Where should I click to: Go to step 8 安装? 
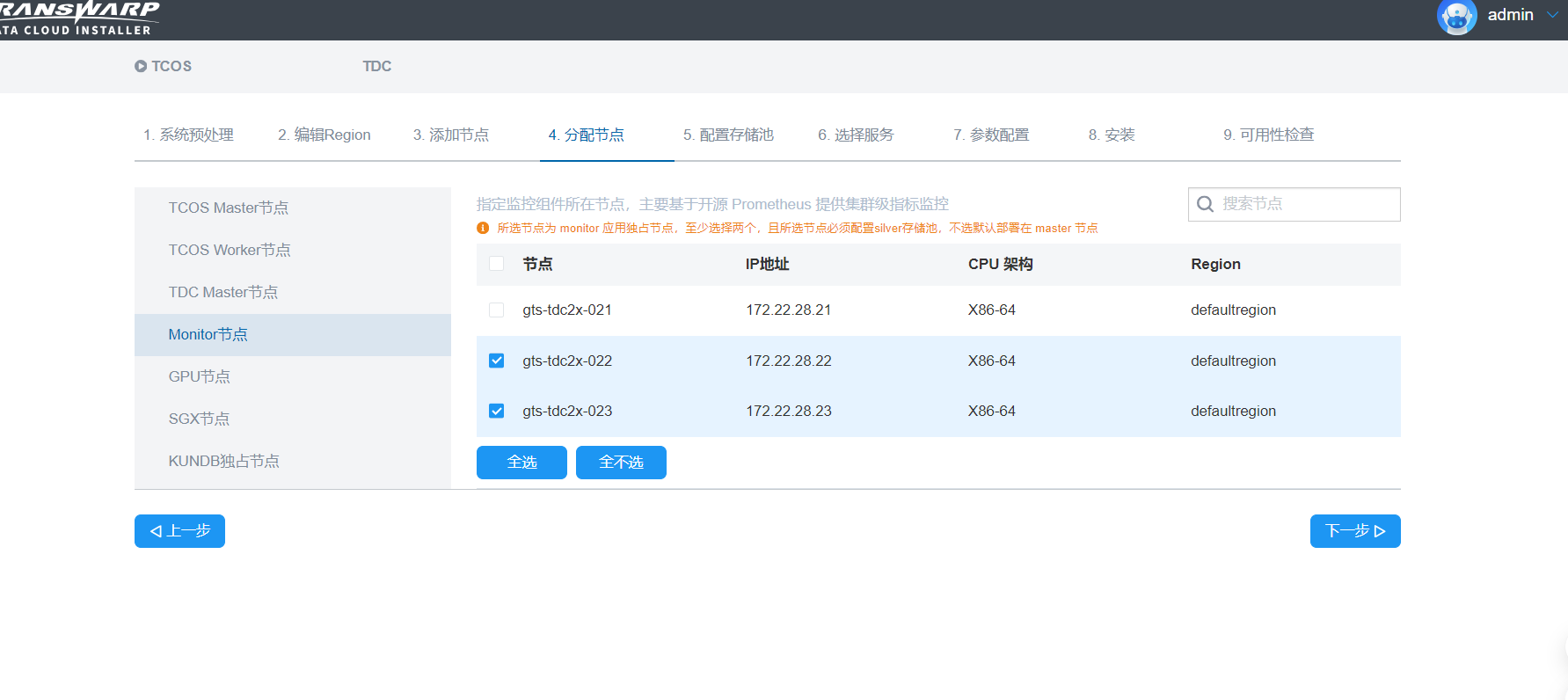(1112, 135)
